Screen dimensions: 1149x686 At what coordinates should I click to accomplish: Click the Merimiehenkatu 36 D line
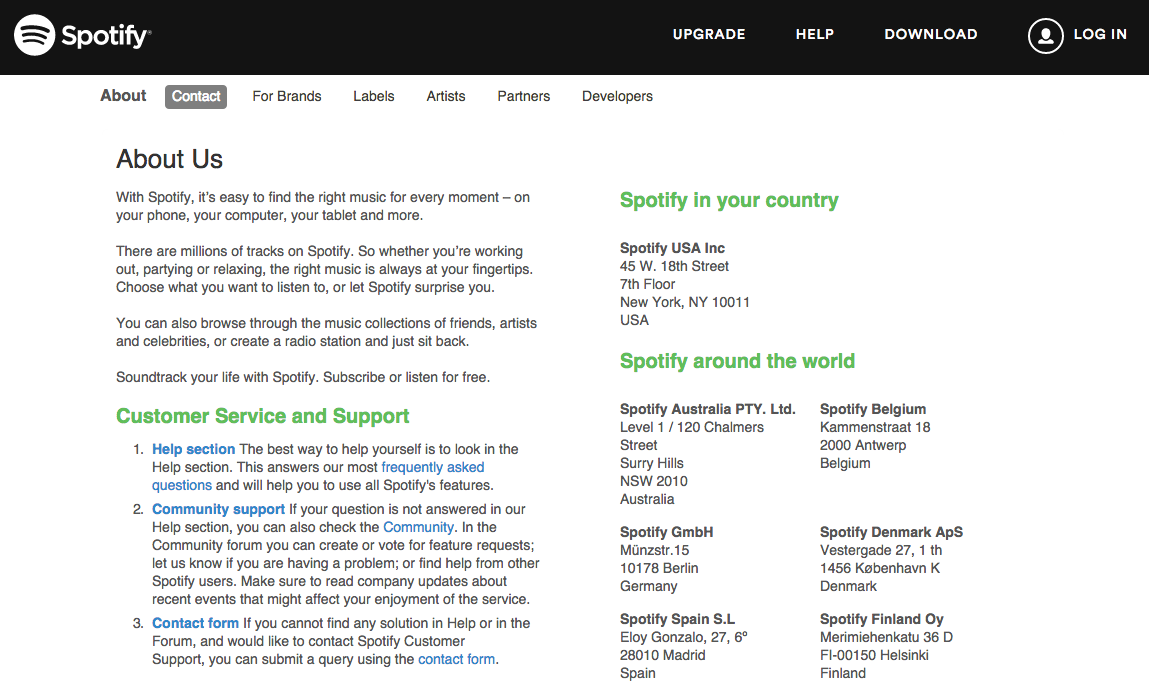point(886,638)
